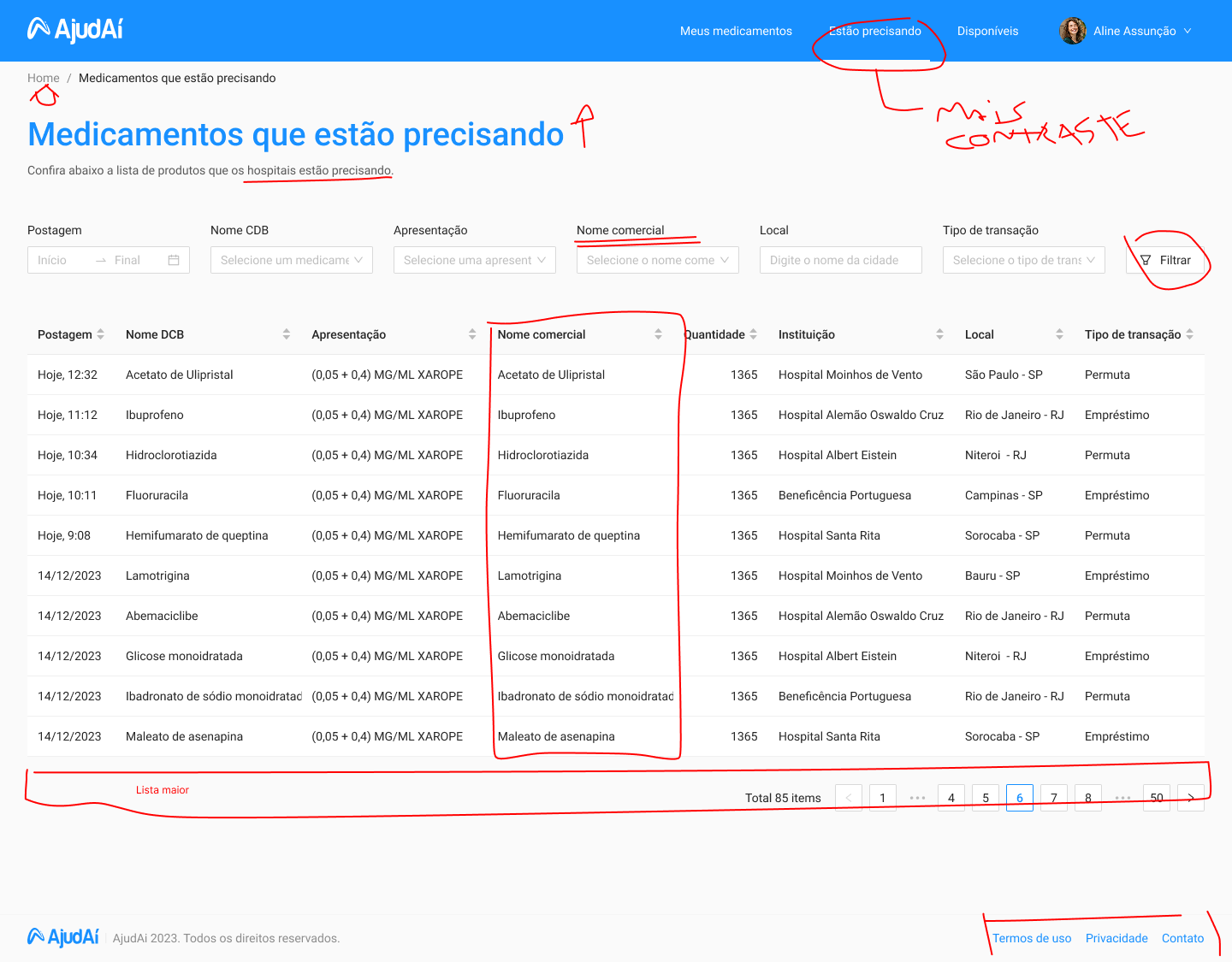This screenshot has width=1232, height=962.
Task: Open the user menu chevron beside Aline Assunção
Action: pos(1187,31)
